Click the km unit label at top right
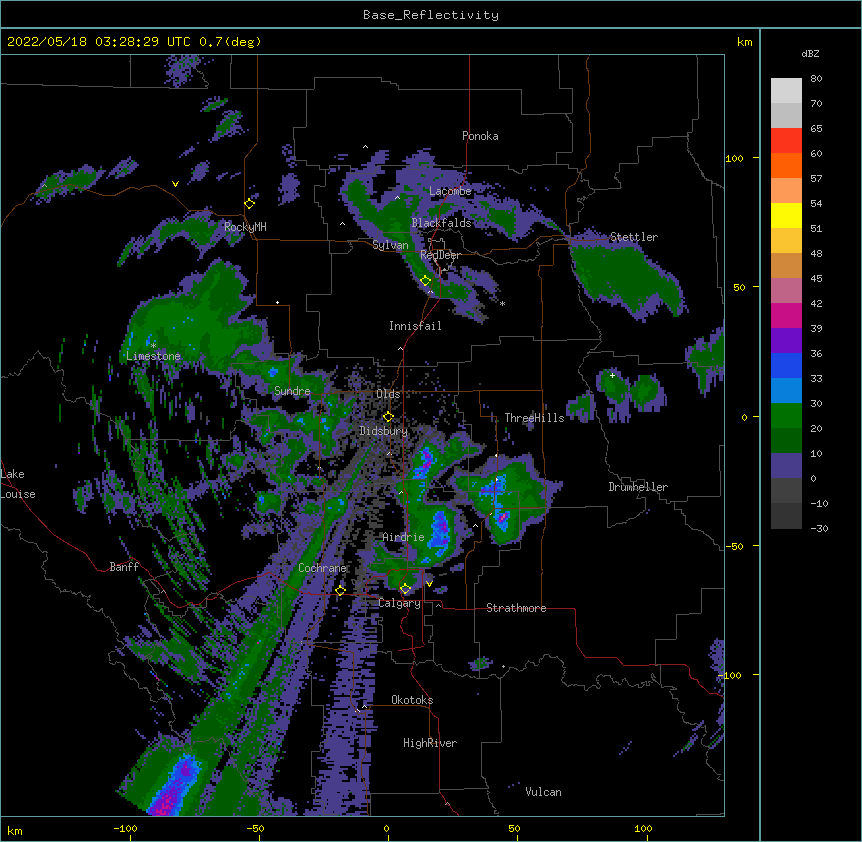This screenshot has width=862, height=842. pos(744,42)
